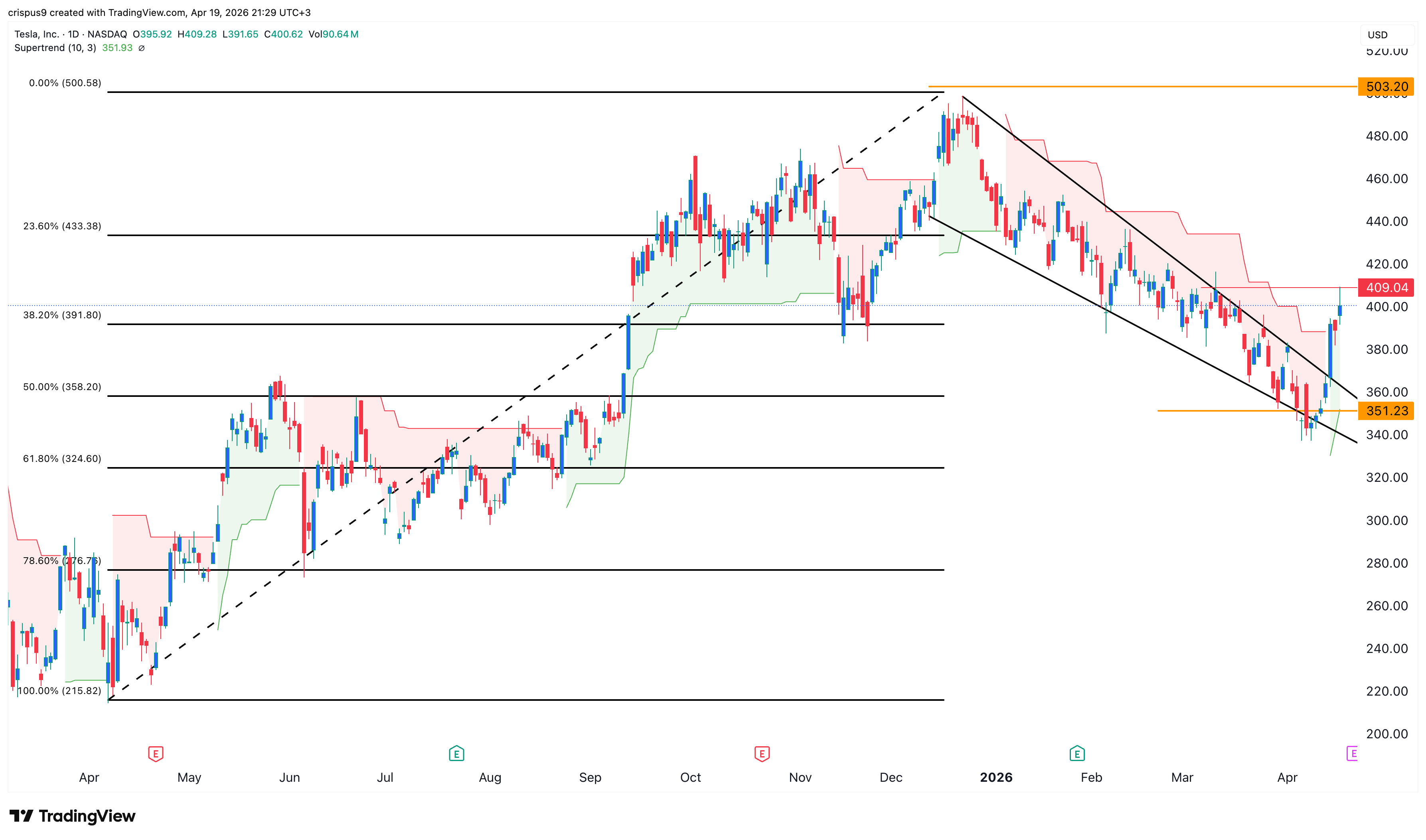Select the 50.00% (358.20) Fibonacci label
The height and width of the screenshot is (840, 1426).
click(62, 386)
